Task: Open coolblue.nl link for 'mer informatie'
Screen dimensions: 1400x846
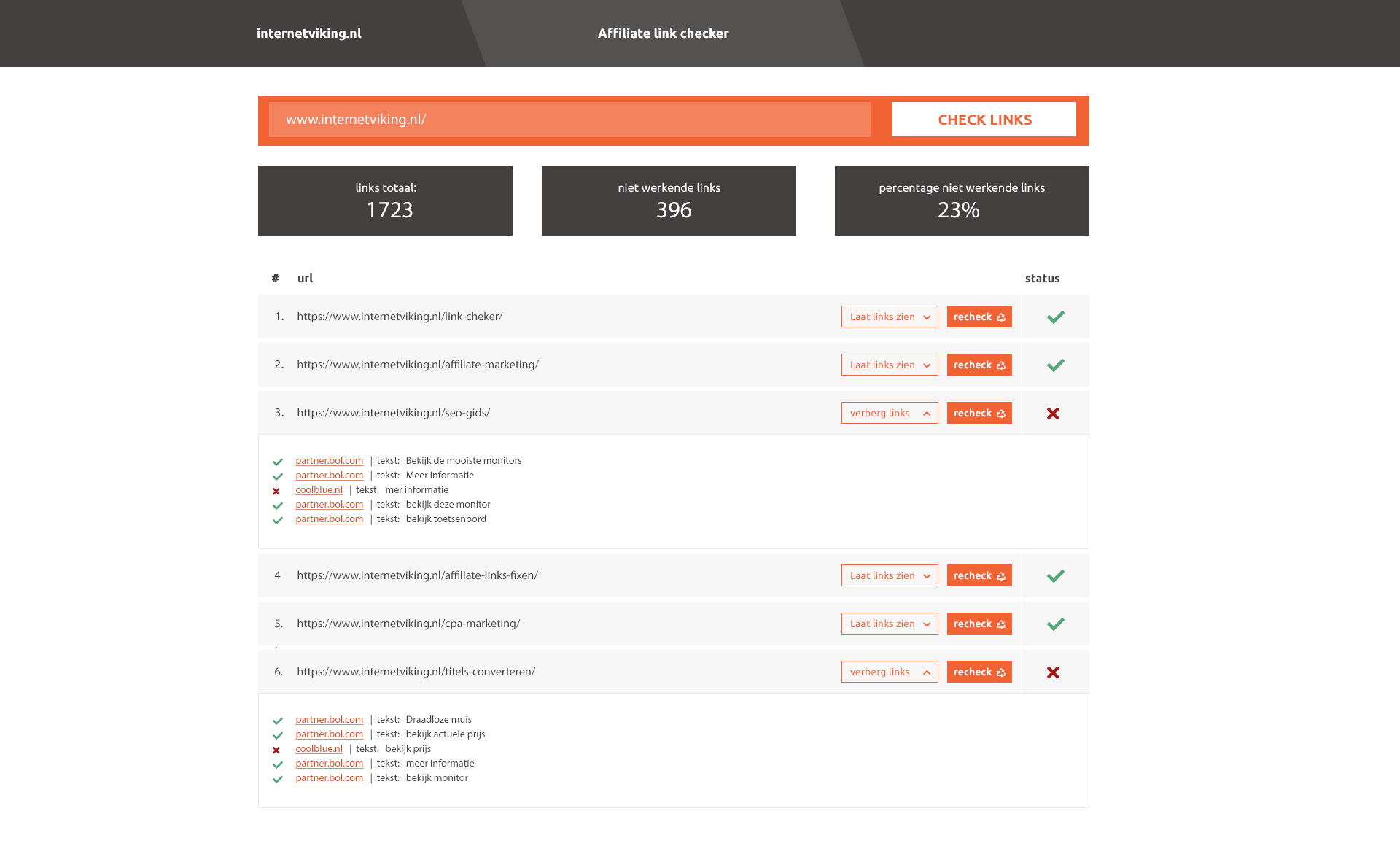Action: click(319, 490)
